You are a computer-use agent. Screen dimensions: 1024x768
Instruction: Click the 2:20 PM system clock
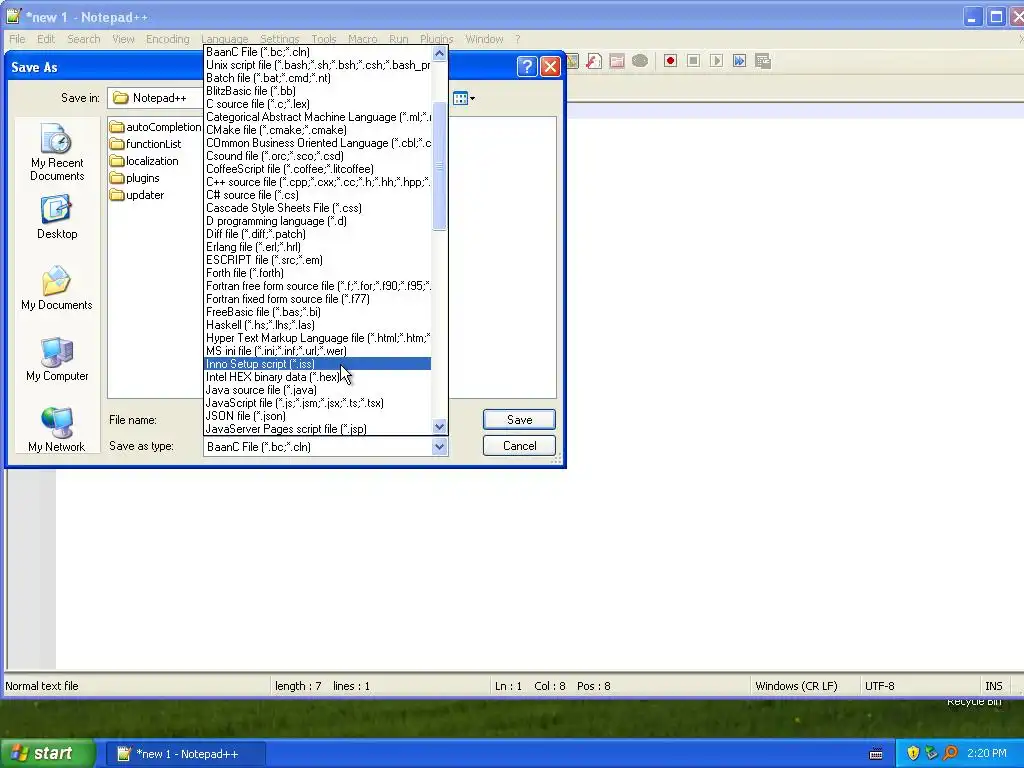[987, 753]
